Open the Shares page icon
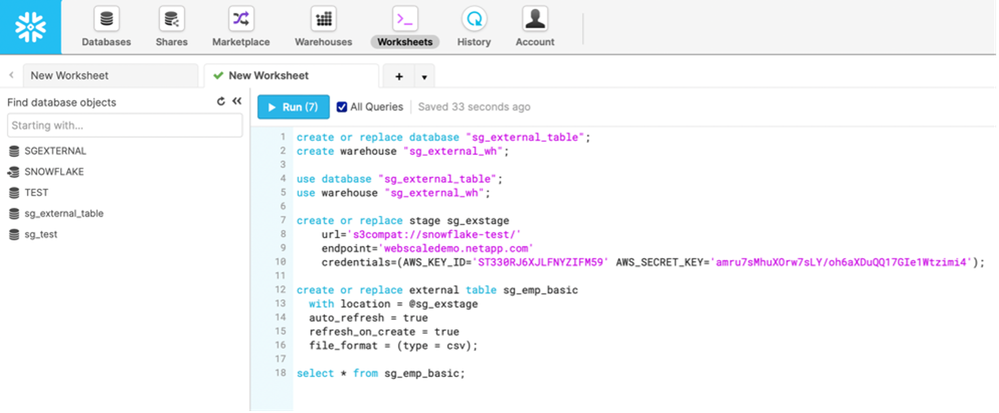The image size is (999, 413). click(x=171, y=19)
